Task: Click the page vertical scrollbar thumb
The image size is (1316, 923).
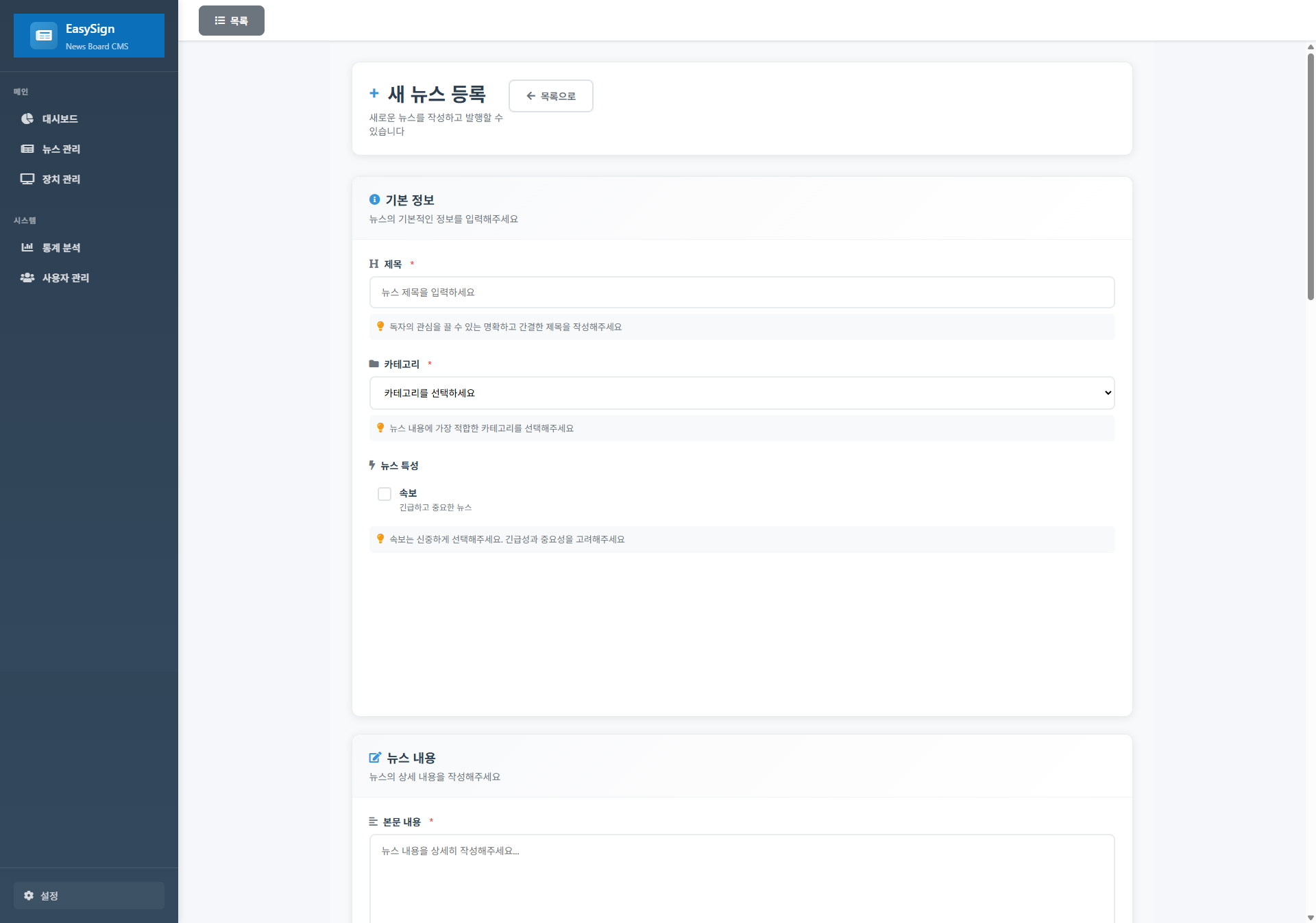Action: pos(1311,175)
